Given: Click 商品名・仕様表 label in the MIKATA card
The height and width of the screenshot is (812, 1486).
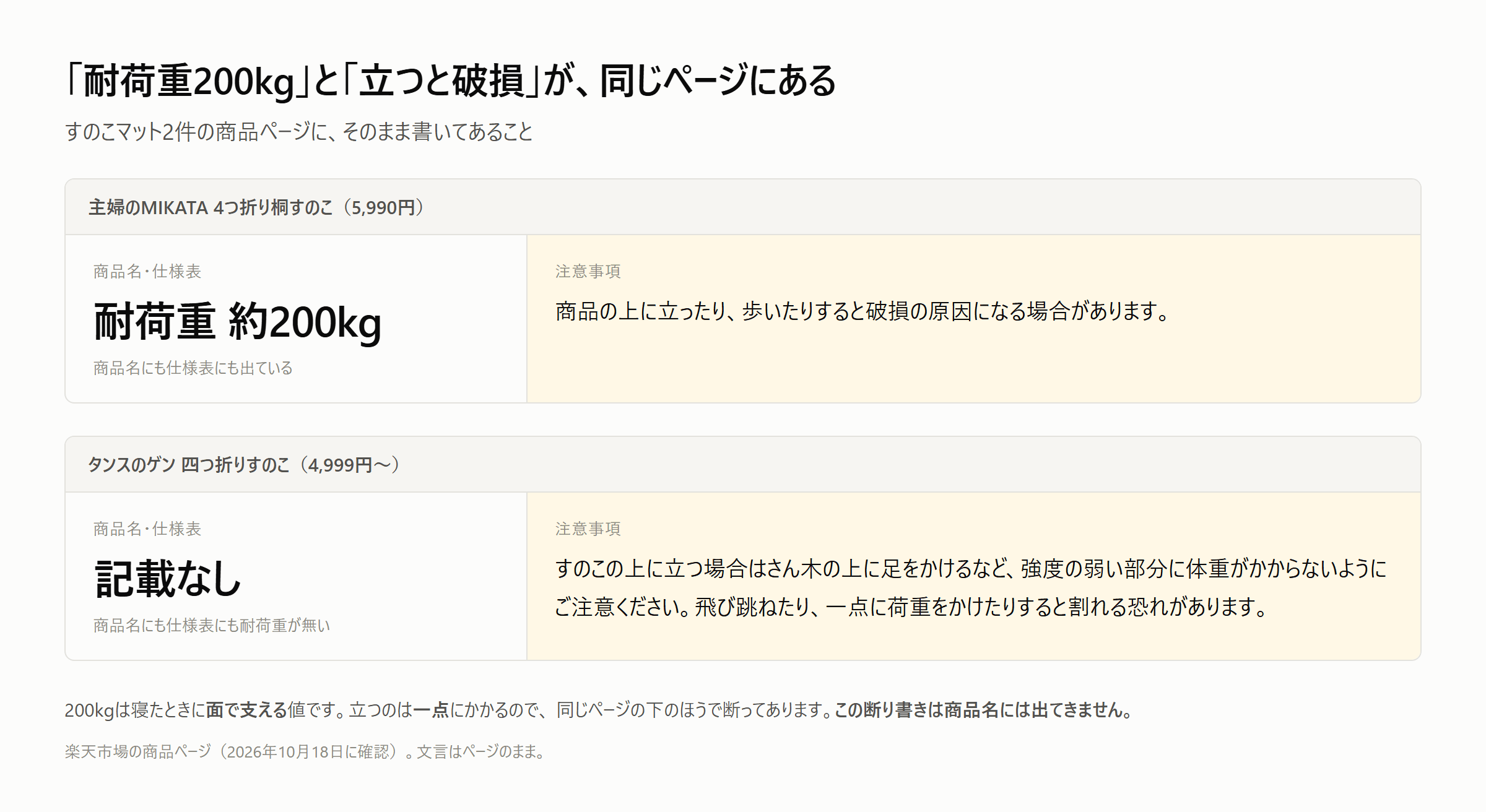Looking at the screenshot, I should [147, 272].
